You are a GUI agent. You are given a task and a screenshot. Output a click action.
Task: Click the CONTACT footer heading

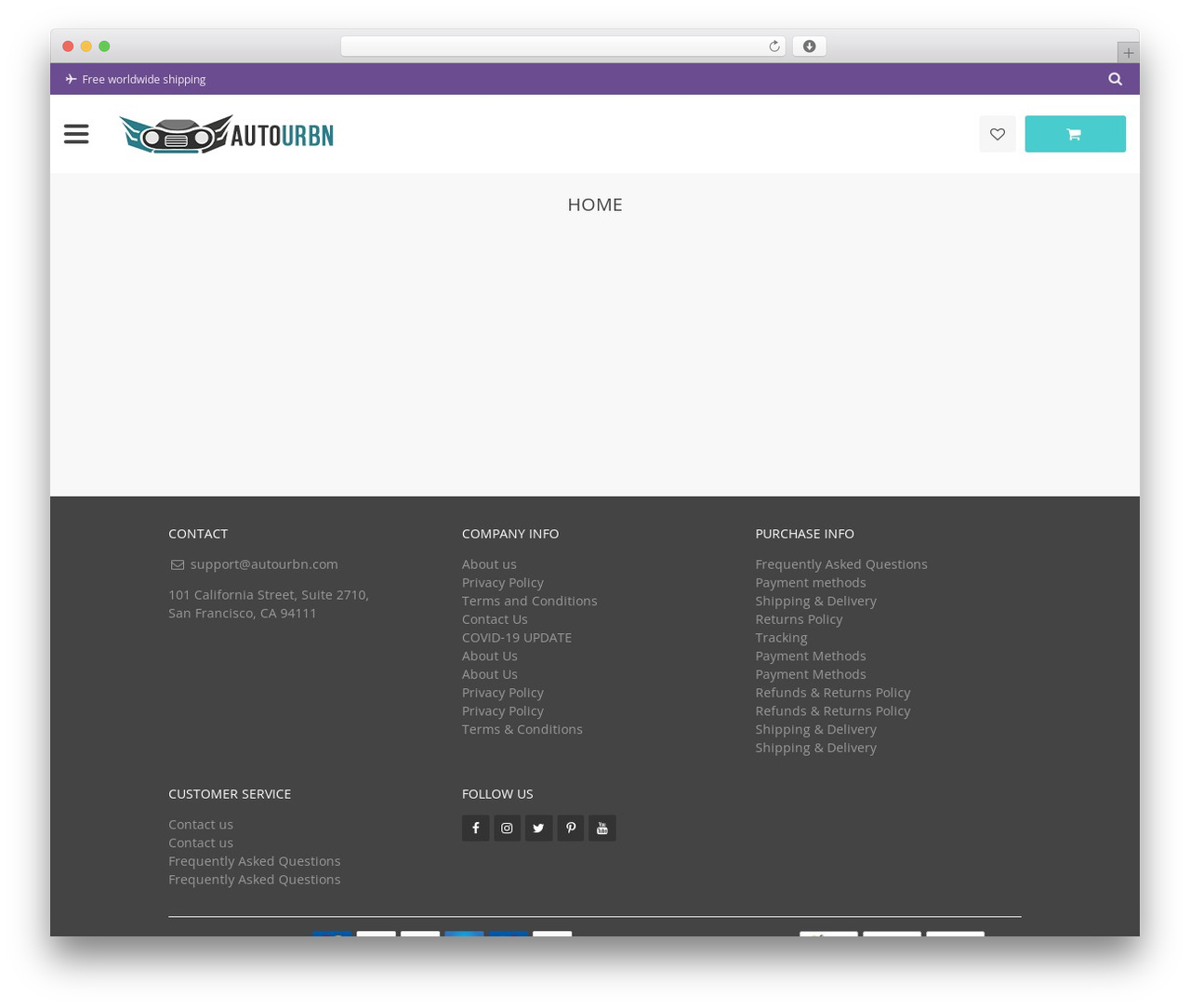198,534
